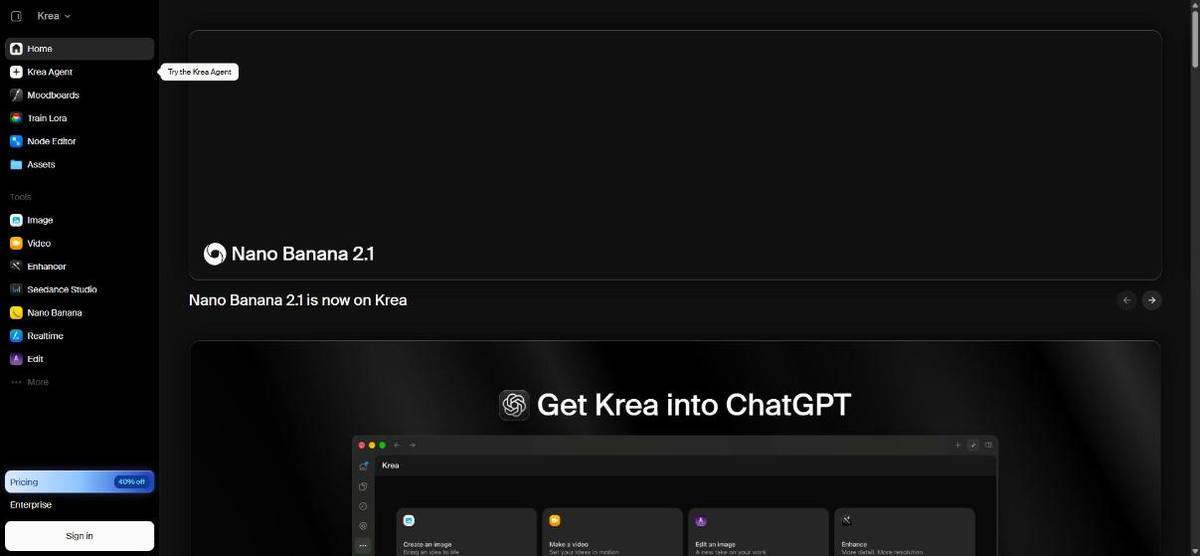Start the Realtime tool
1200x556 pixels.
pyautogui.click(x=80, y=336)
